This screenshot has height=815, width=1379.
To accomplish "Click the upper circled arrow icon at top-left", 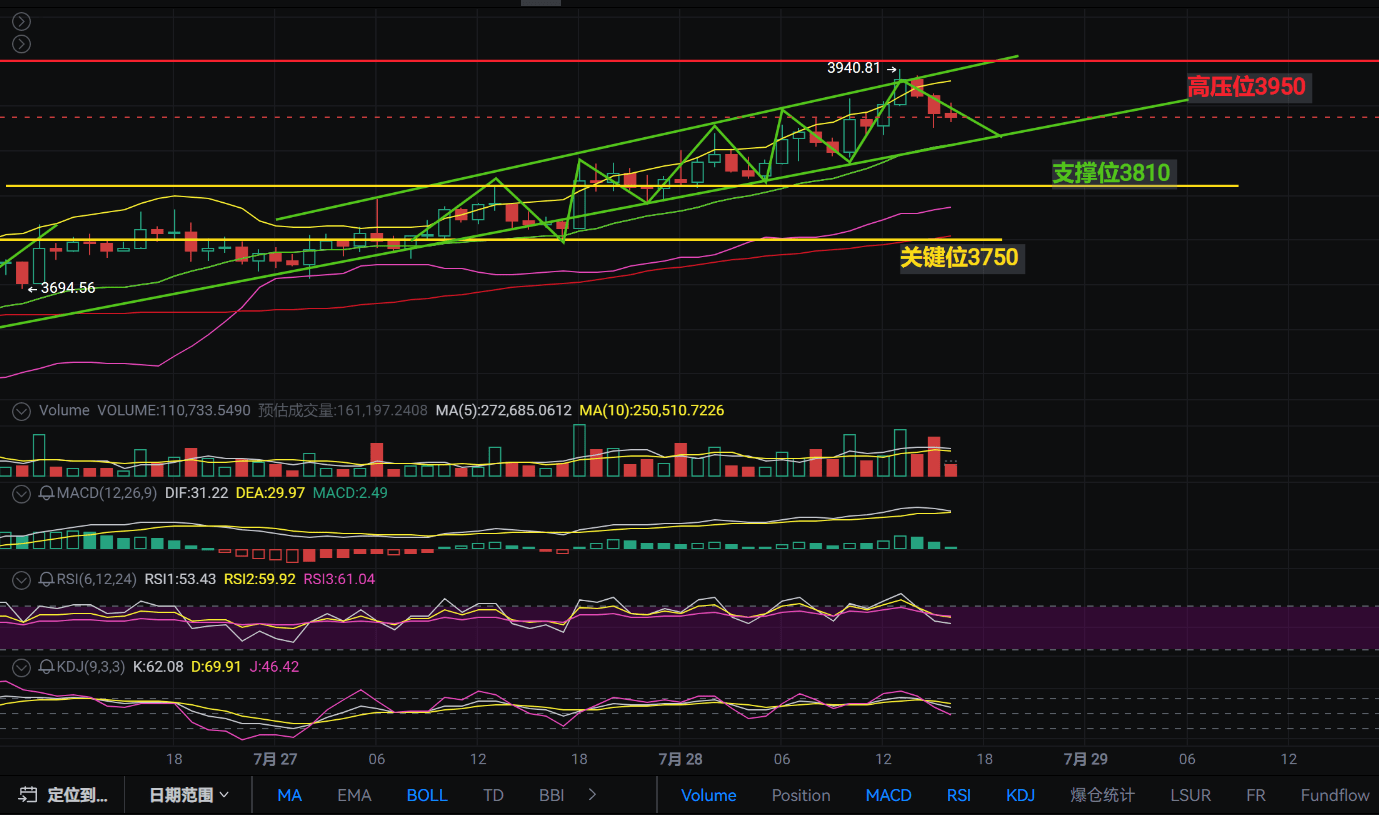I will tap(20, 21).
